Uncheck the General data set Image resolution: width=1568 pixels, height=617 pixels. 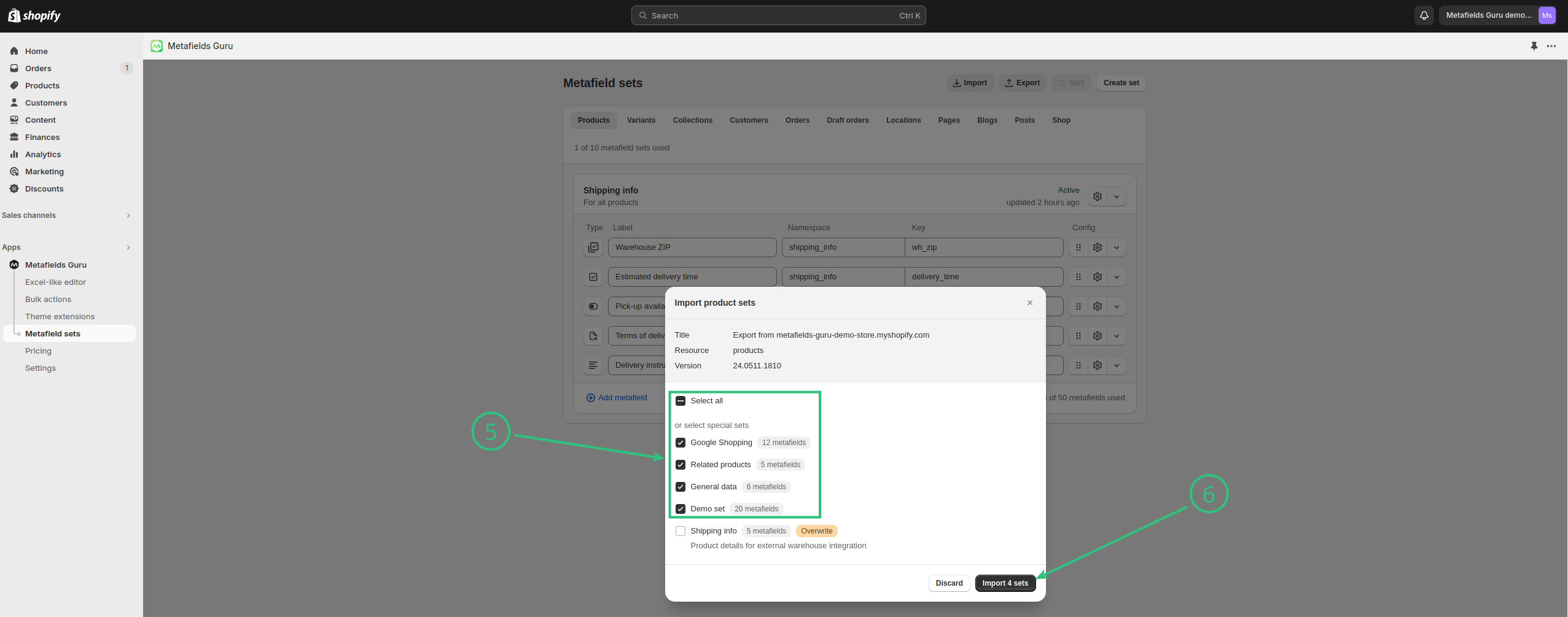pyautogui.click(x=680, y=487)
